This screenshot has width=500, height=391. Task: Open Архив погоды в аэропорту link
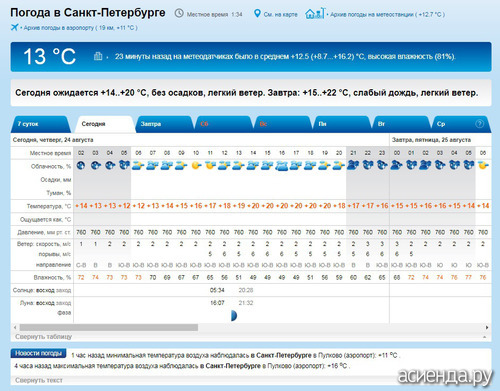80,28
